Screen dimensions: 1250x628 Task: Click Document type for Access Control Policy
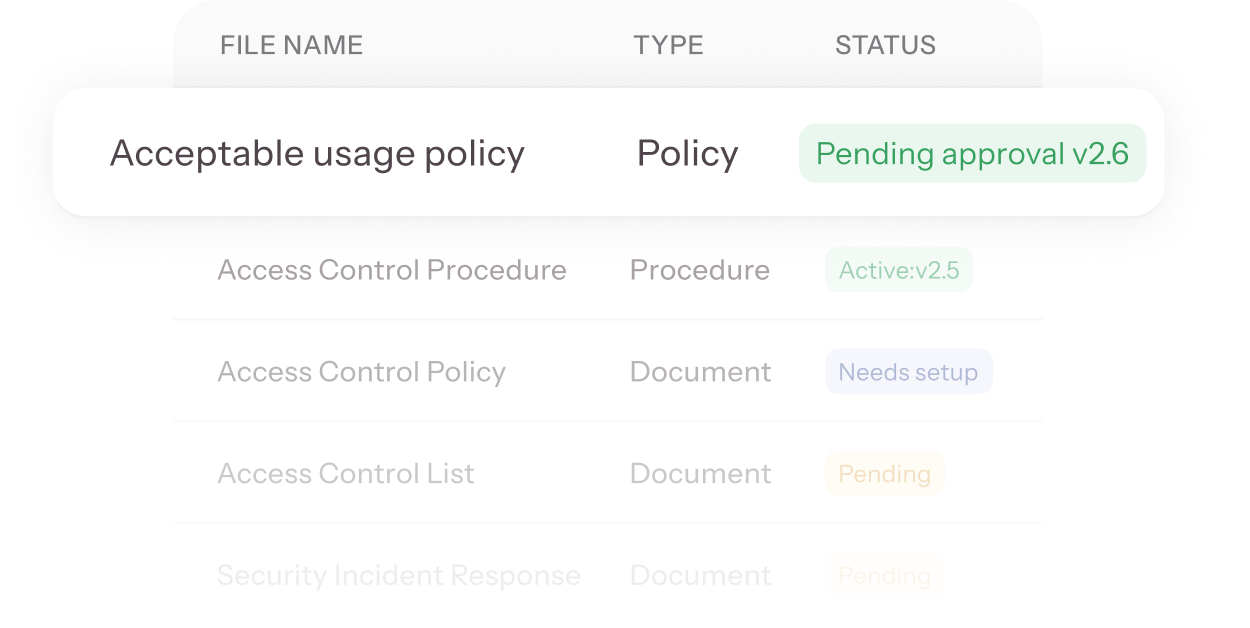pyautogui.click(x=700, y=372)
